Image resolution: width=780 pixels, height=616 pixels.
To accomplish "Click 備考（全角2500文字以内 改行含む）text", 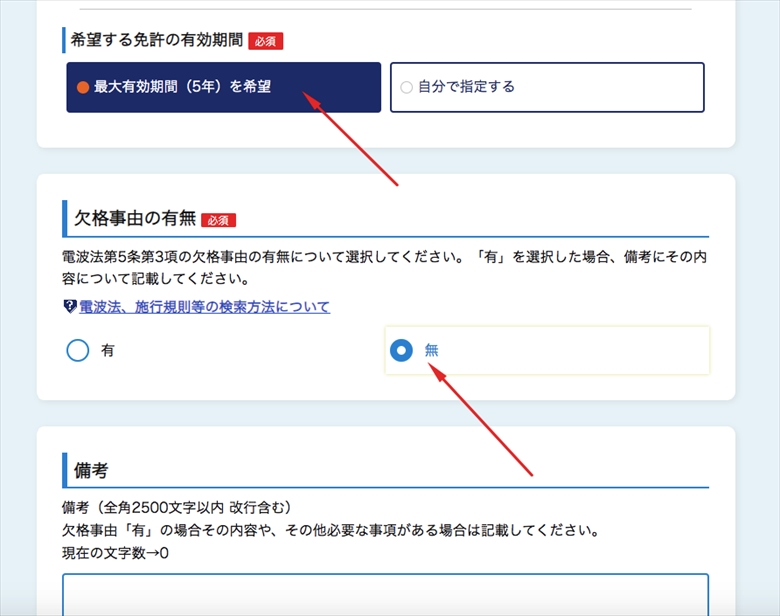I will pos(176,508).
